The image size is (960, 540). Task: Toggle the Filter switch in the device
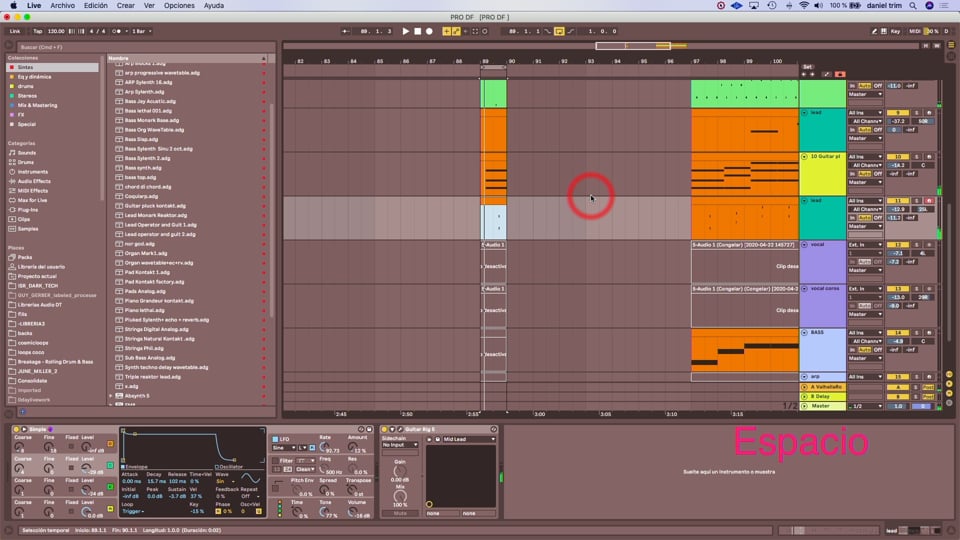pos(276,460)
